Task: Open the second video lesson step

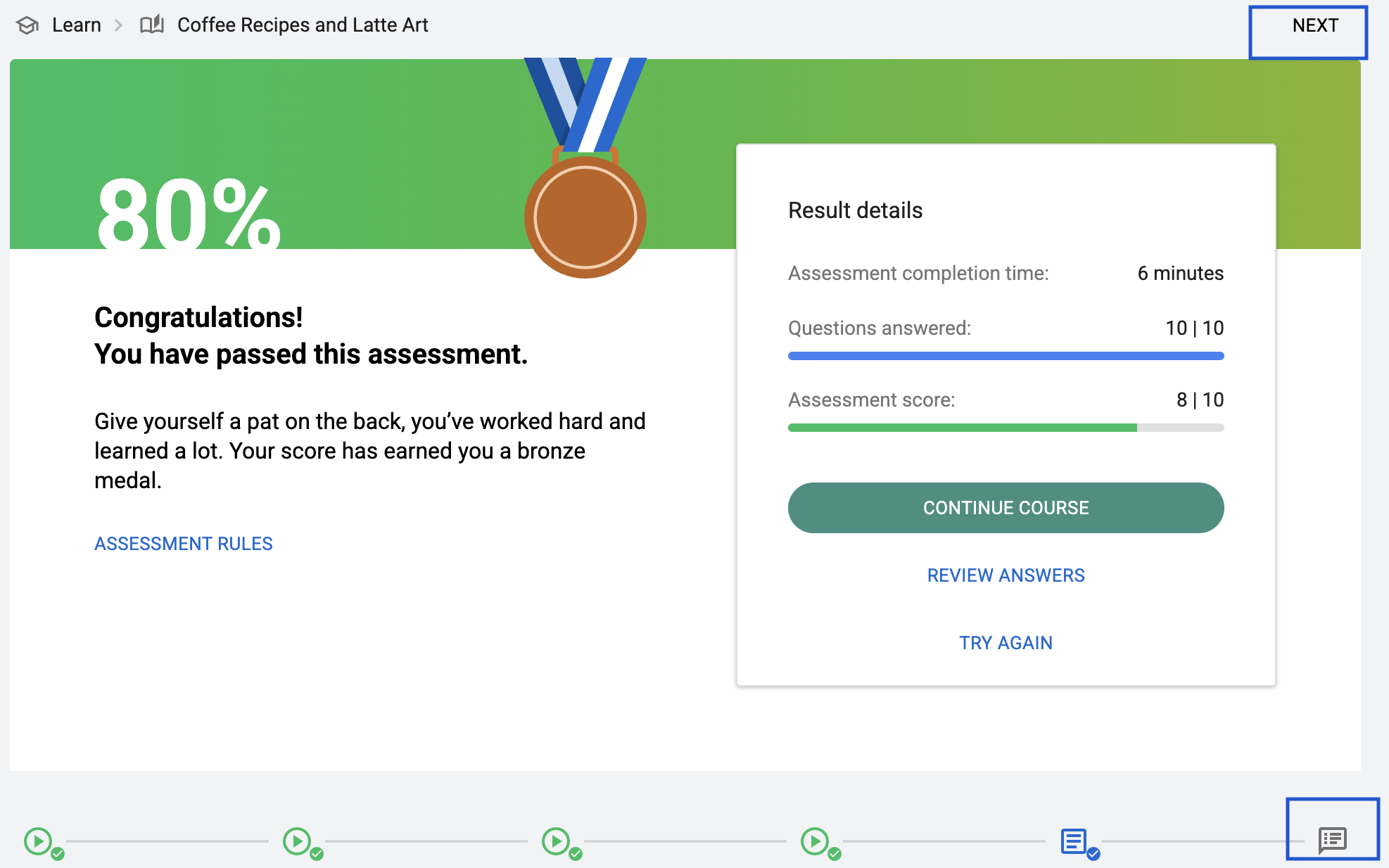Action: click(297, 841)
